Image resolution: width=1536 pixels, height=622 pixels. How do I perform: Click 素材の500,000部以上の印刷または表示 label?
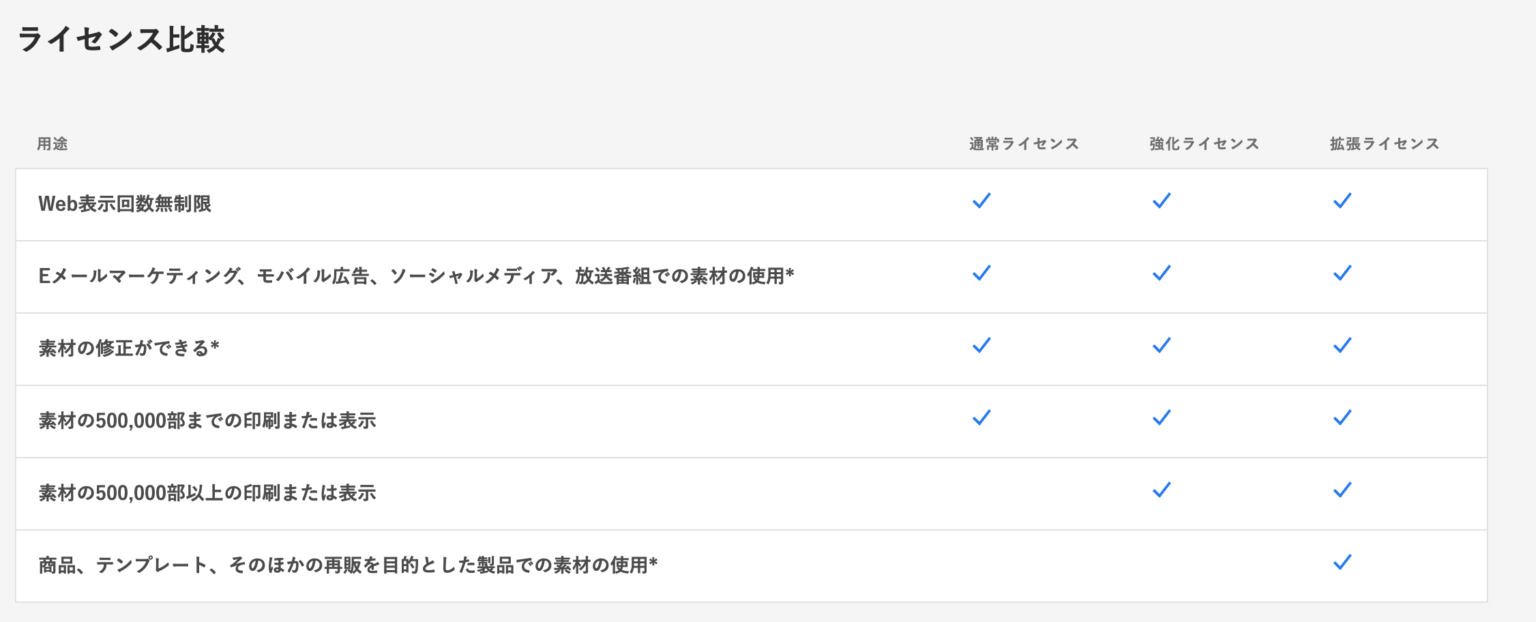pos(207,493)
